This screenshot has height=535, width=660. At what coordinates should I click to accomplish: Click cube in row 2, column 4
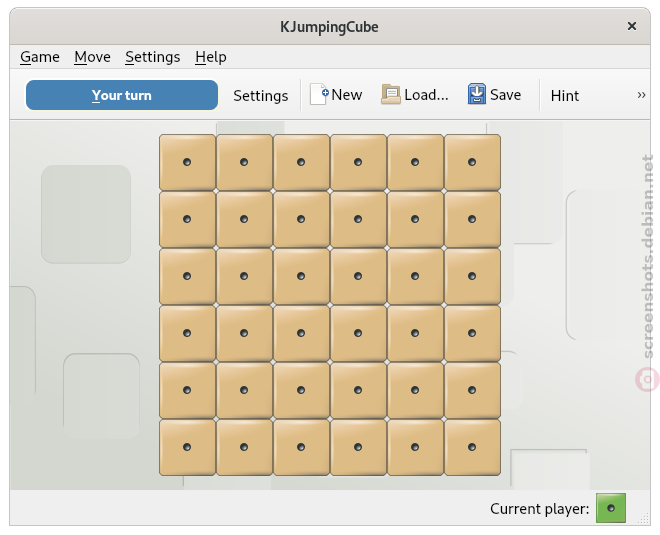[358, 219]
